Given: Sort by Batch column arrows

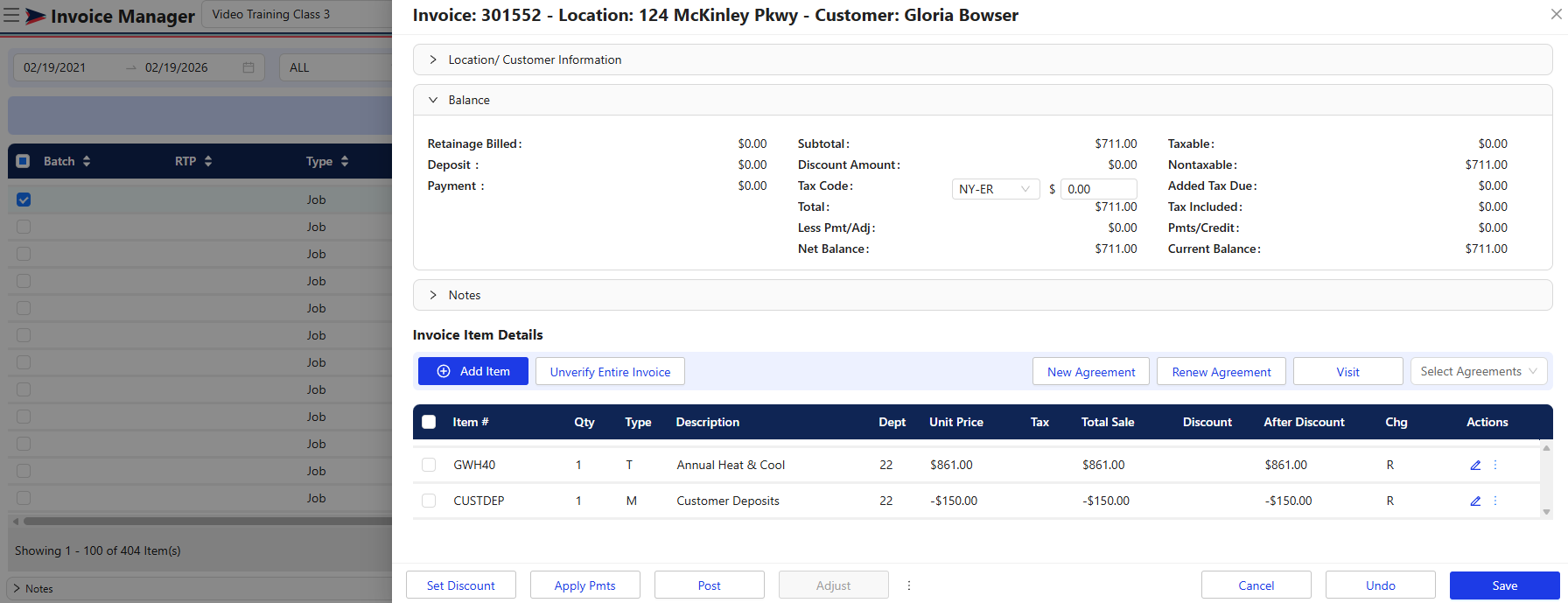Looking at the screenshot, I should (x=87, y=161).
